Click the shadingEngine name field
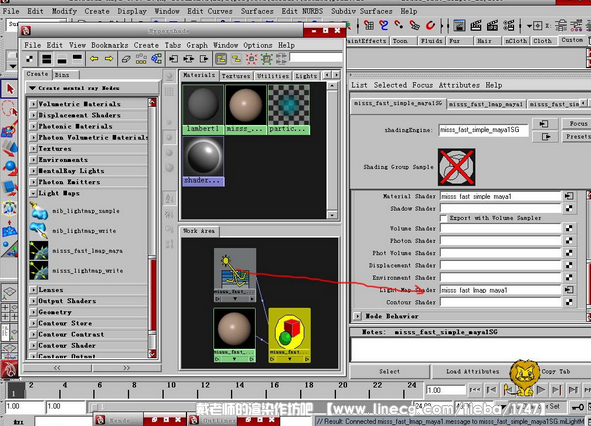This screenshot has height=426, width=591. click(x=483, y=130)
